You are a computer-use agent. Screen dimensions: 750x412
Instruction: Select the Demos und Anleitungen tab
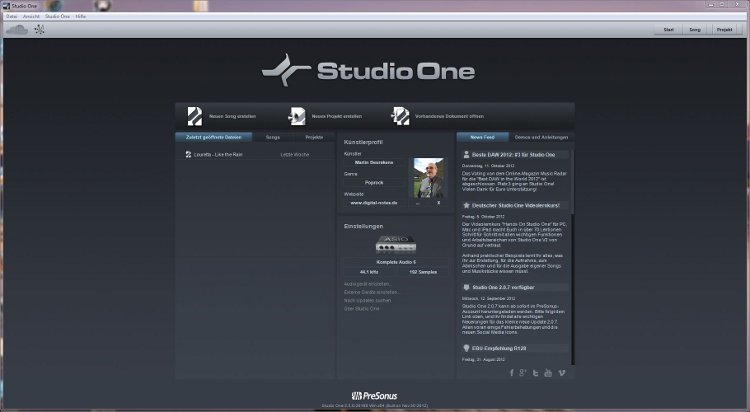click(x=541, y=137)
